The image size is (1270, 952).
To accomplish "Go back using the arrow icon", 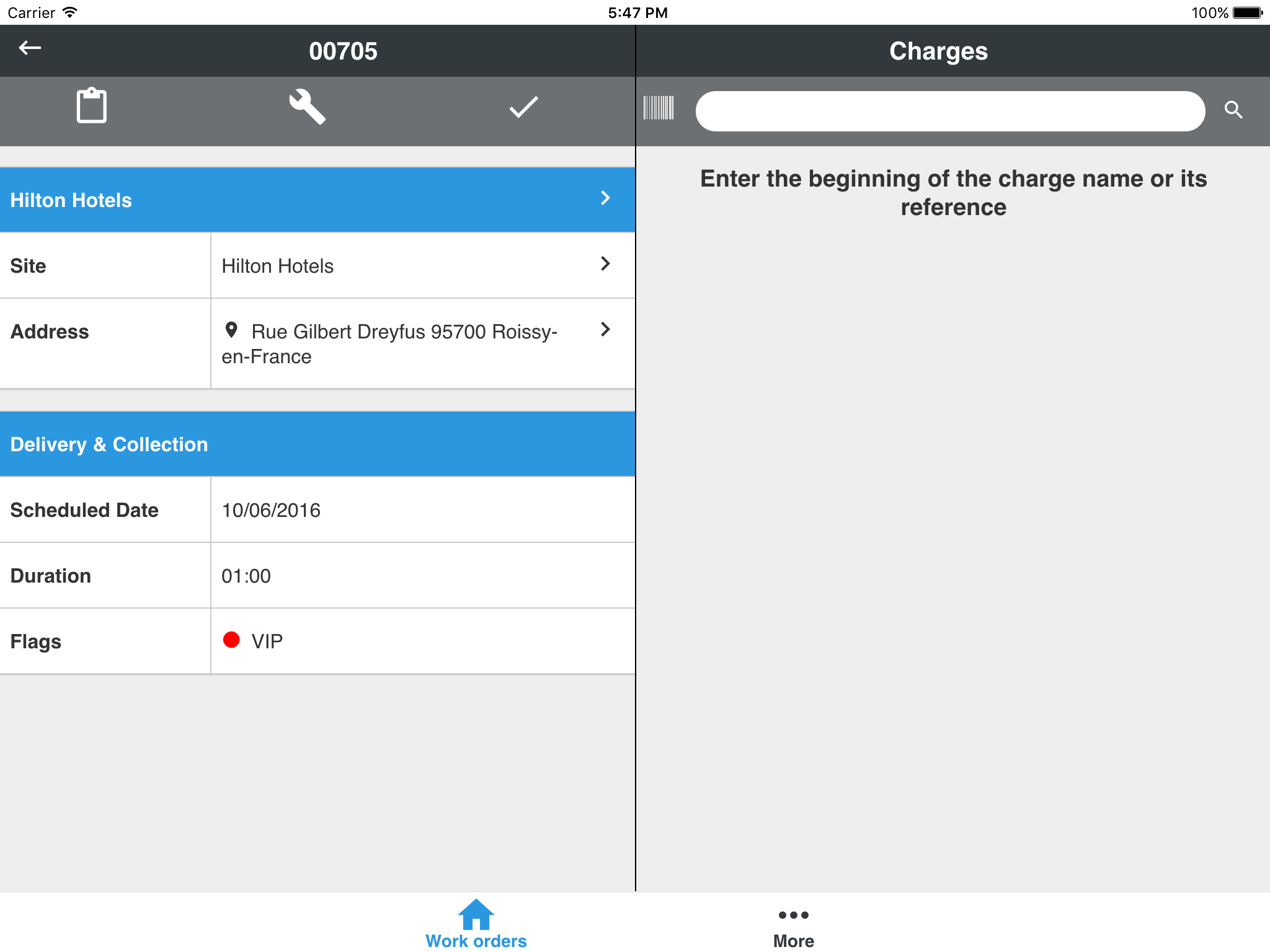I will (30, 48).
